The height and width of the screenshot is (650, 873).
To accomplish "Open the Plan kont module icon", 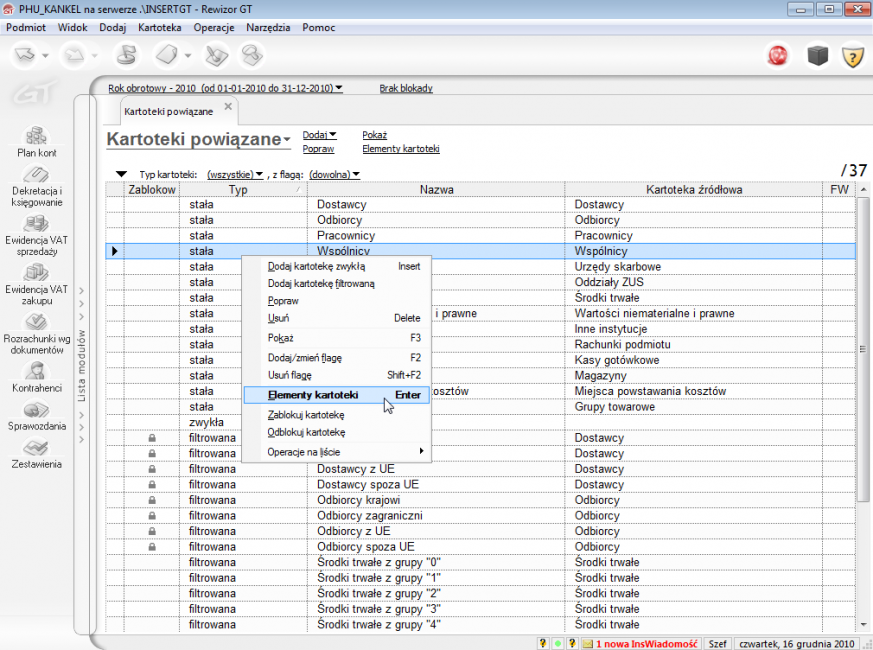I will pyautogui.click(x=37, y=135).
